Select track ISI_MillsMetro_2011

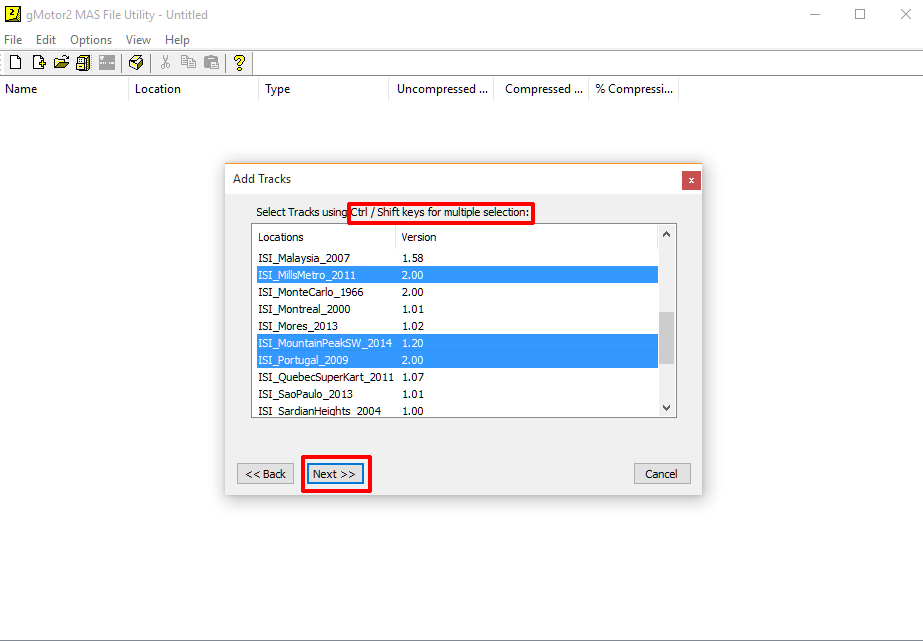(457, 275)
